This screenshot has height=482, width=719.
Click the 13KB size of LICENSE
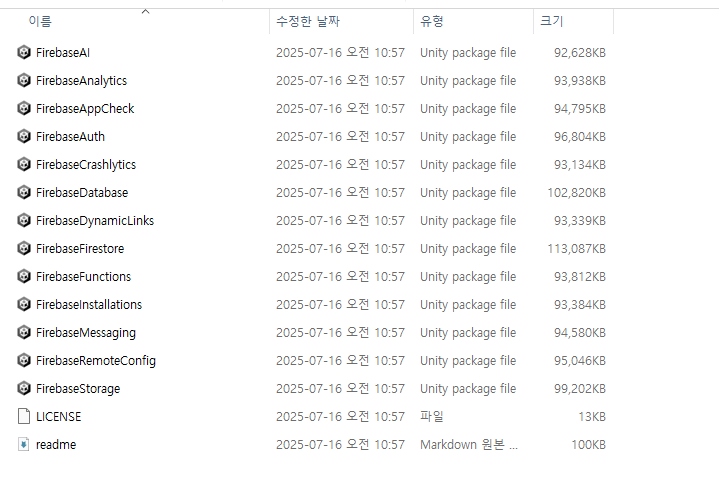592,416
